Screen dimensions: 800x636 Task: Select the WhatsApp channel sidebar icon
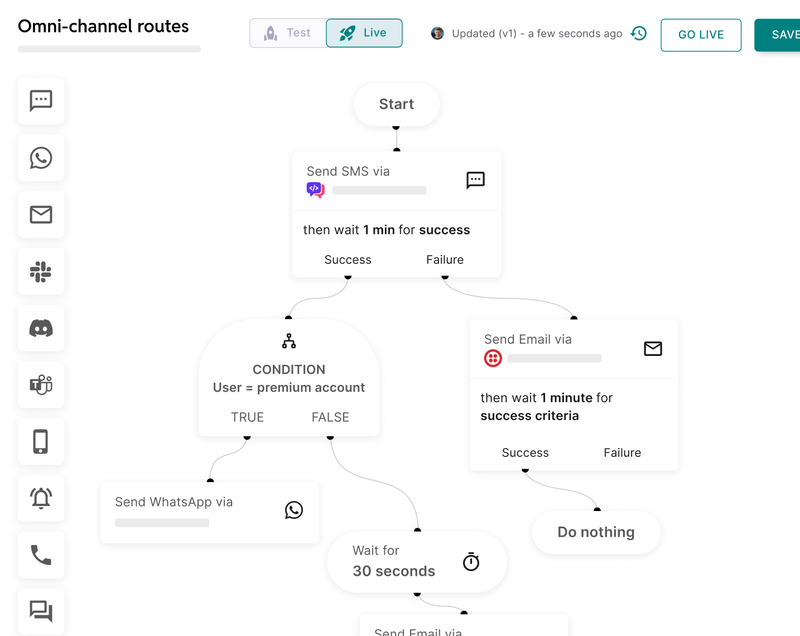tap(41, 158)
